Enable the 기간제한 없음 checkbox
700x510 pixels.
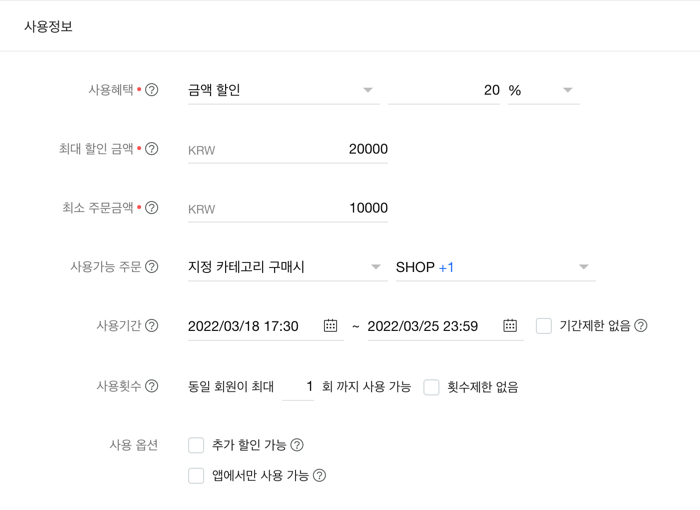click(x=544, y=326)
